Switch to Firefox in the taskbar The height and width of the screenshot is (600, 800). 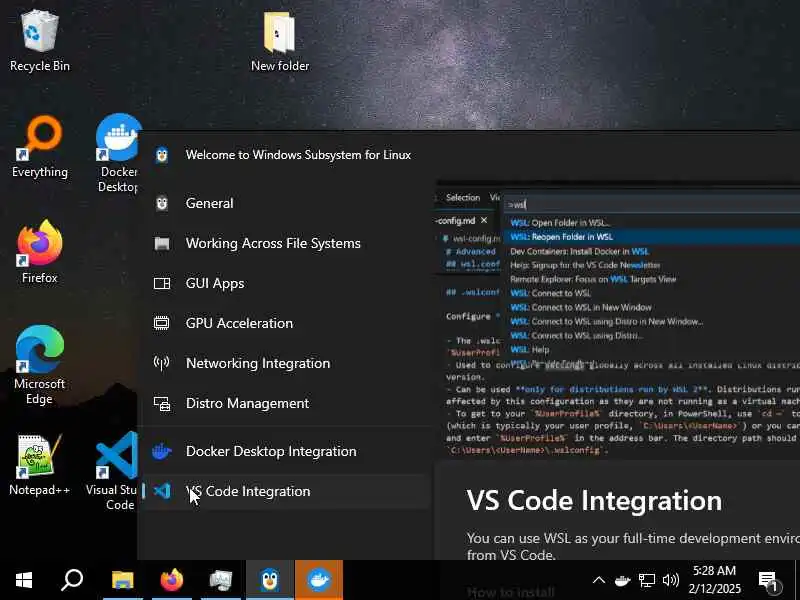pos(172,580)
